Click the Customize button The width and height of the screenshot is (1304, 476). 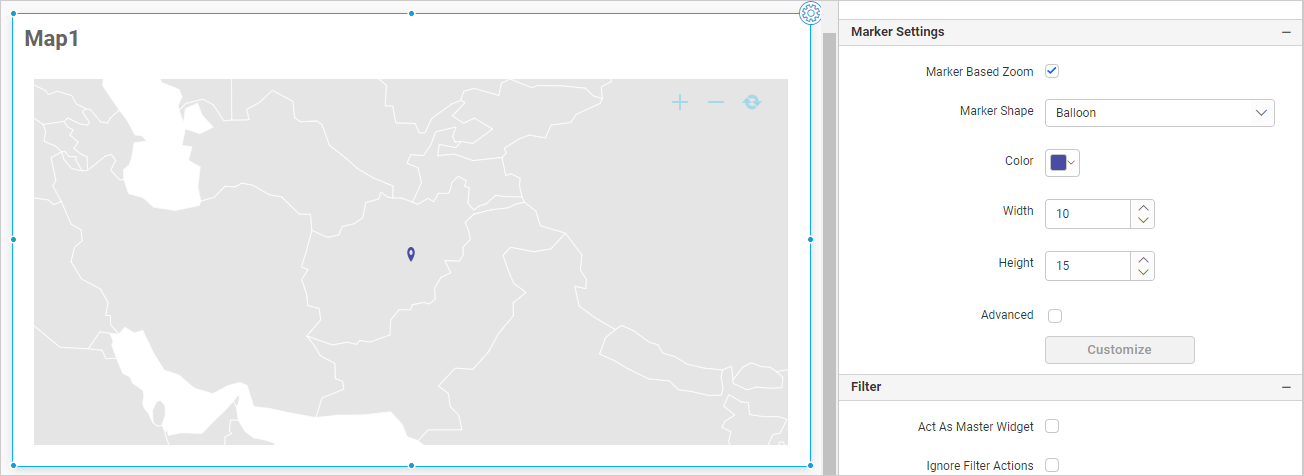1119,350
